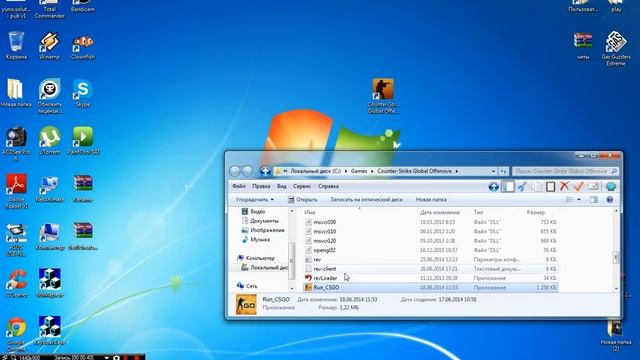The image size is (640, 360).
Task: Select Музыка in the navigation pane
Action: tap(256, 240)
